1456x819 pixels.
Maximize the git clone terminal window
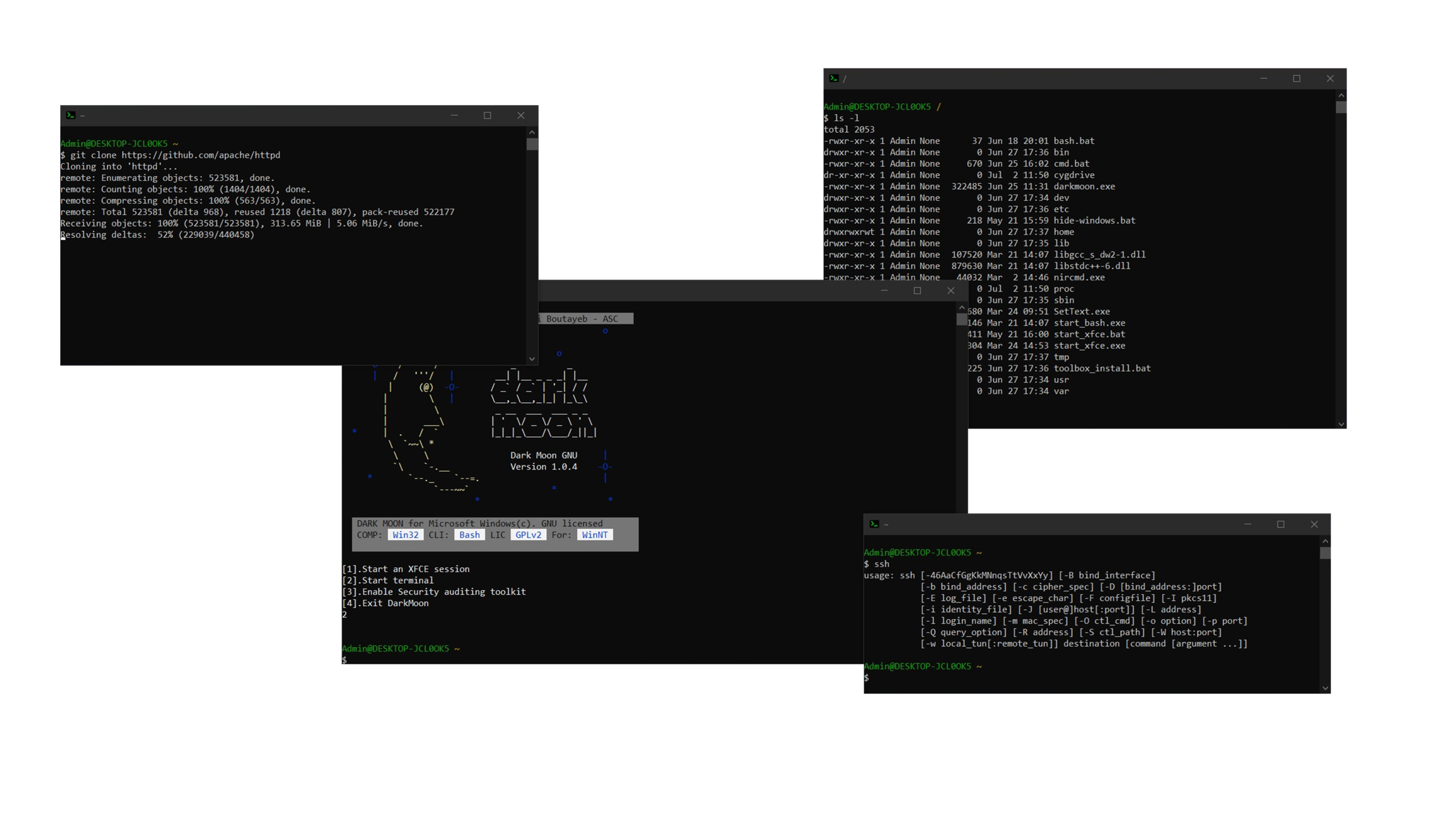[487, 115]
